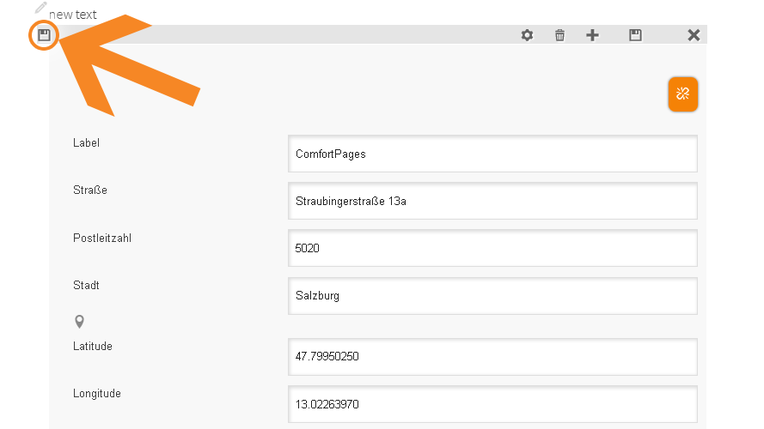Click the orange unlink button

click(x=683, y=94)
